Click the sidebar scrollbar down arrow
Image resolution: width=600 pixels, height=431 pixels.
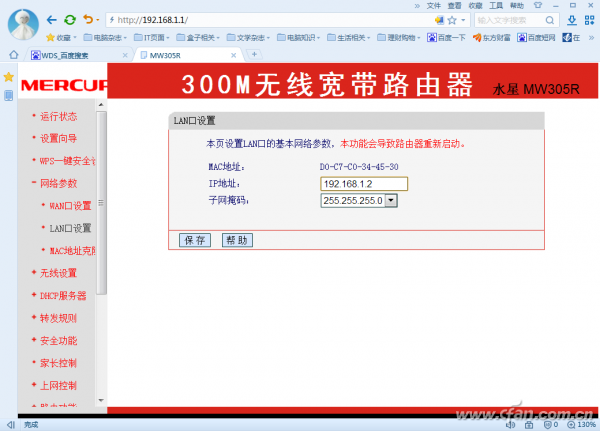(x=101, y=400)
